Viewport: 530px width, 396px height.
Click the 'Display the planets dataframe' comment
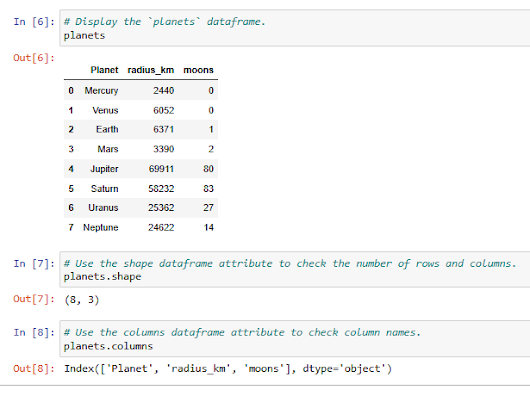click(165, 22)
